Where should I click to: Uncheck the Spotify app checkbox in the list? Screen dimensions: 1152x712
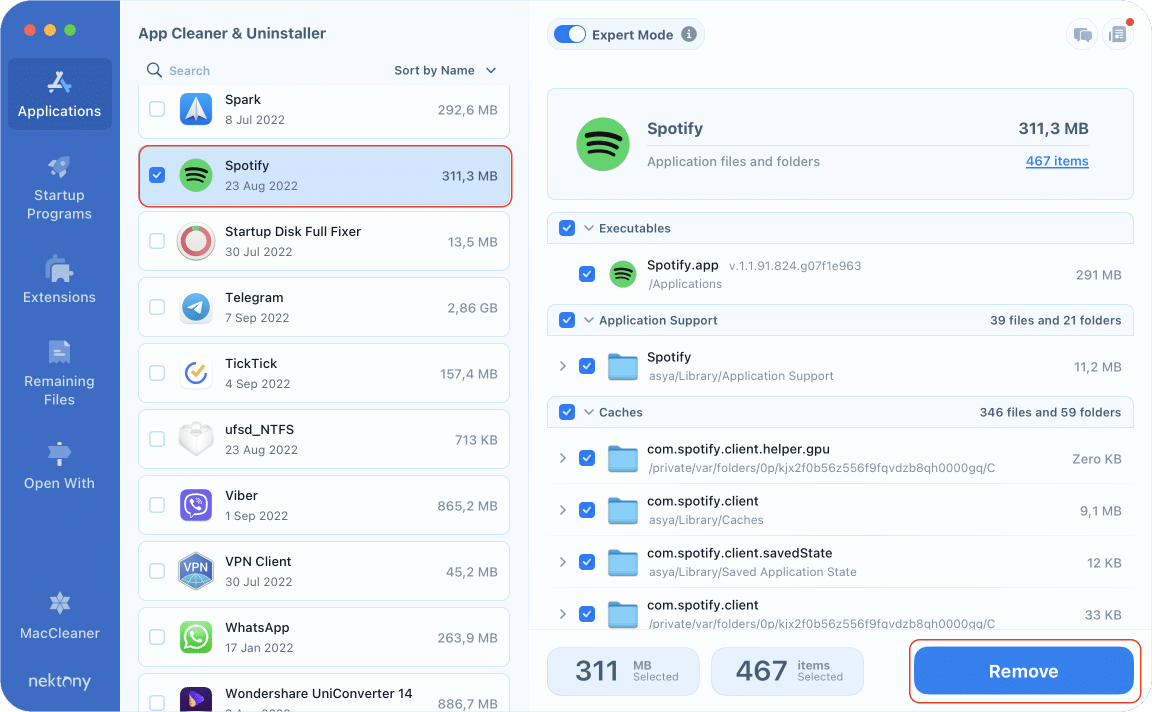[x=157, y=175]
